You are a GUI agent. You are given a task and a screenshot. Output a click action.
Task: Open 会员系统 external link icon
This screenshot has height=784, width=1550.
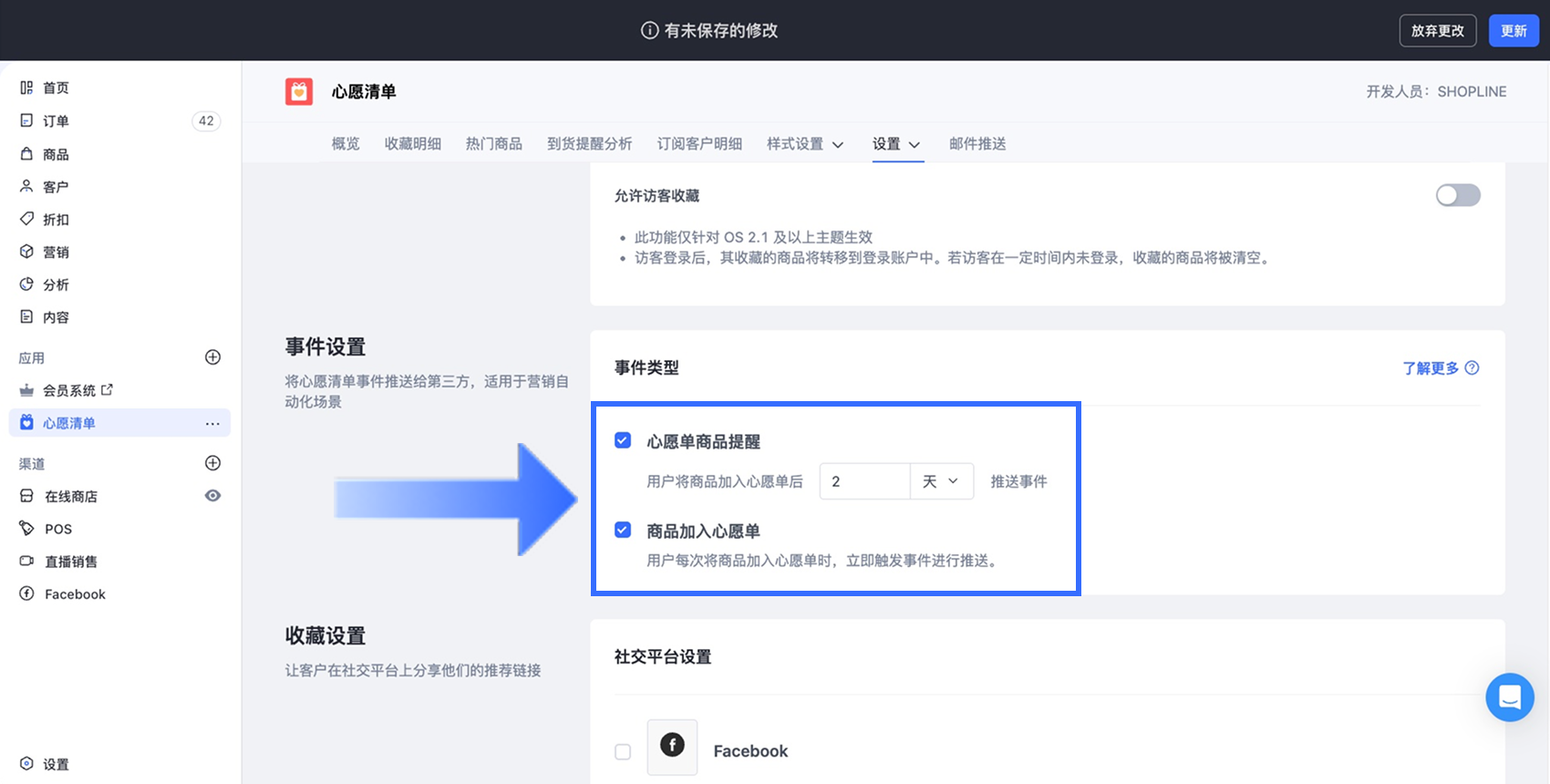[108, 389]
